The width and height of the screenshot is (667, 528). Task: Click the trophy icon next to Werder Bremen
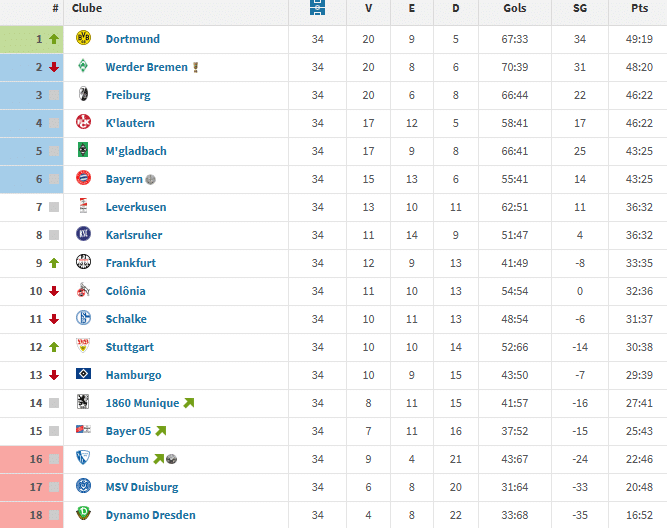click(x=196, y=68)
